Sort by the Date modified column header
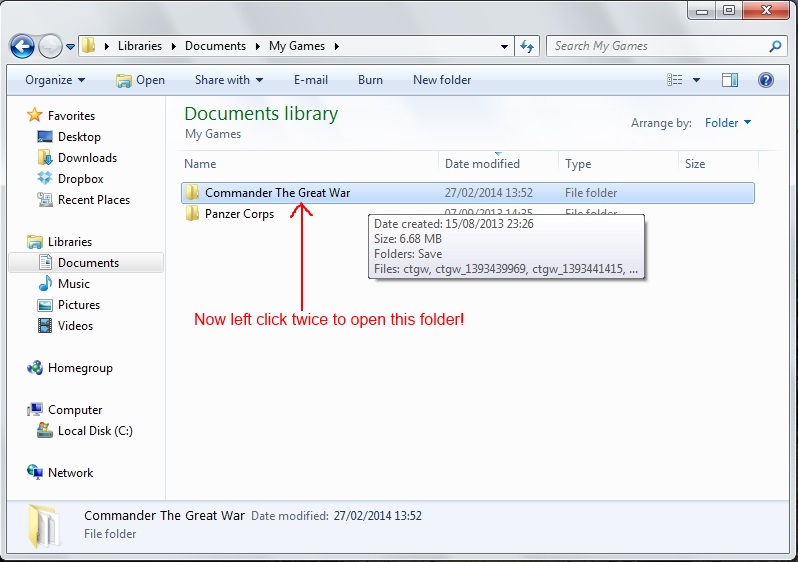The height and width of the screenshot is (562, 798). pyautogui.click(x=498, y=164)
